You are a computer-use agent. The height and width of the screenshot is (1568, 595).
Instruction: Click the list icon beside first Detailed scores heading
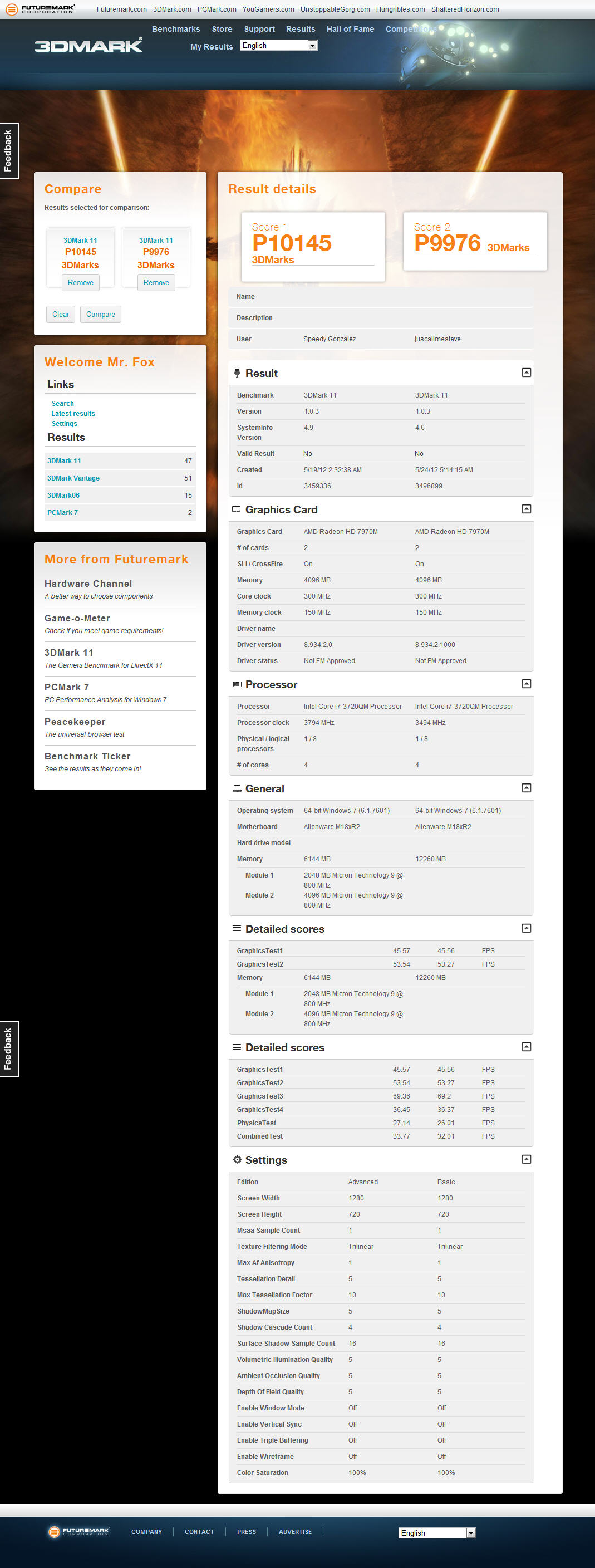[237, 928]
